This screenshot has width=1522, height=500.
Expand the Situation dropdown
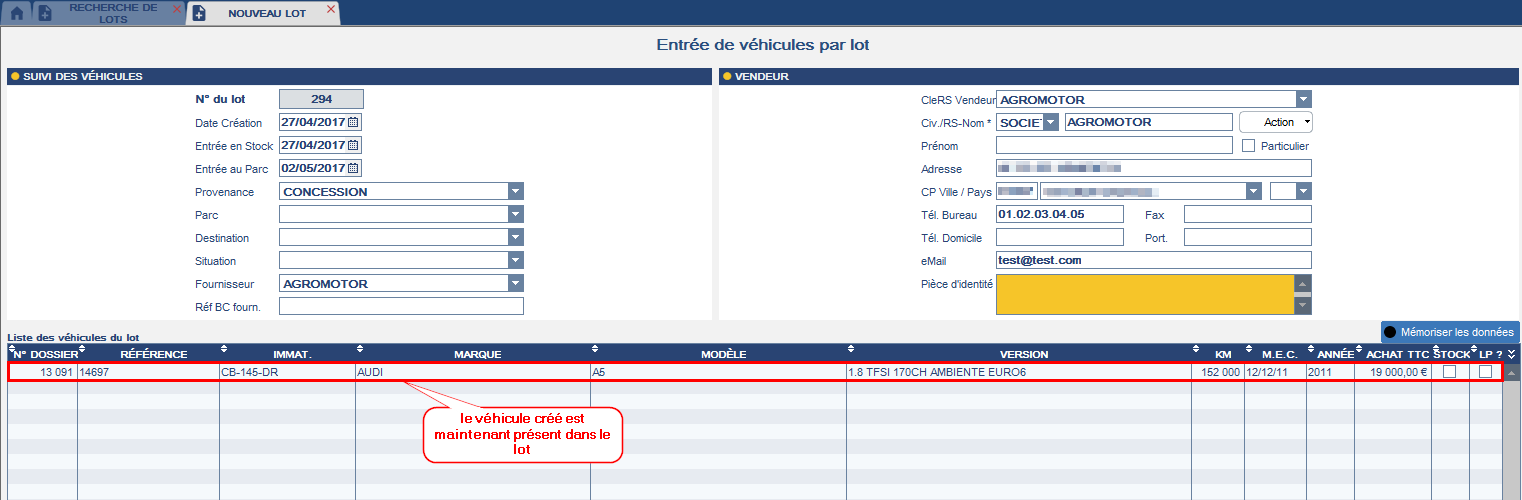516,260
